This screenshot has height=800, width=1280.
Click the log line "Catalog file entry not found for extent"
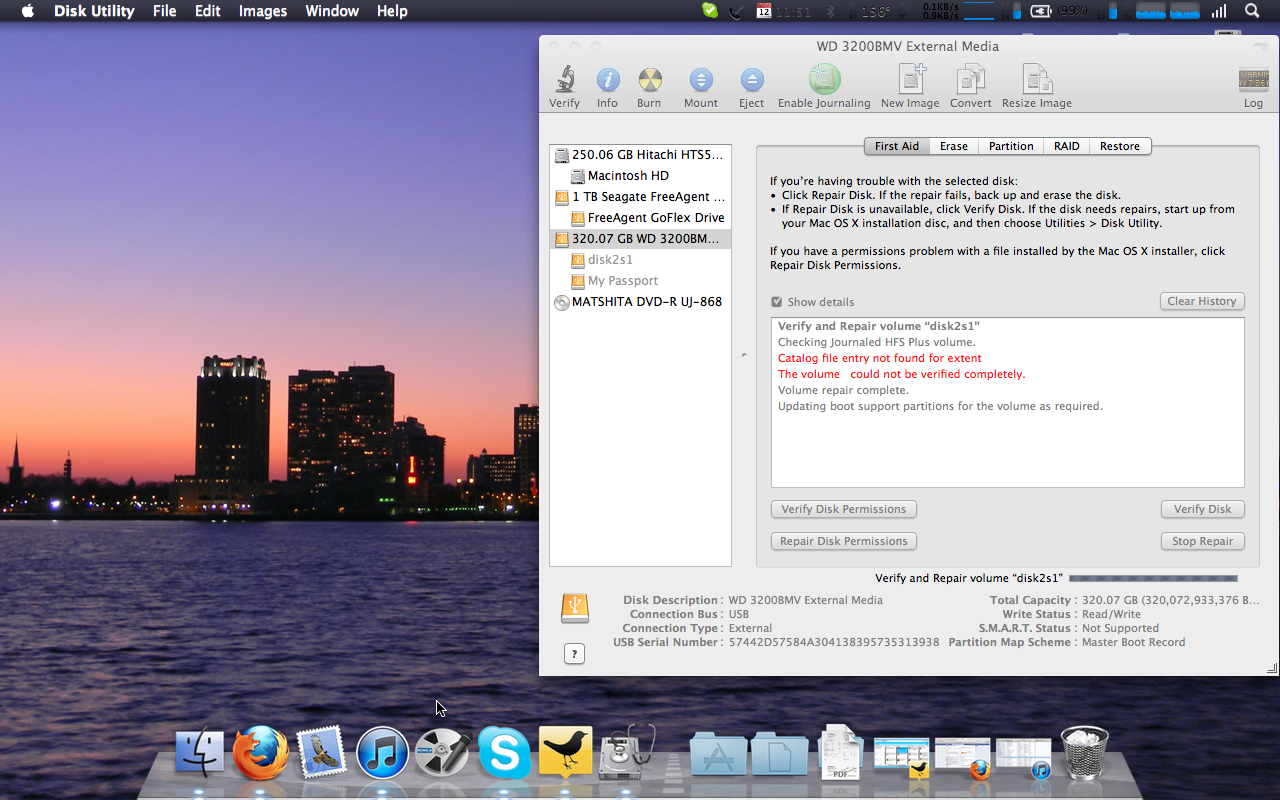pyautogui.click(x=880, y=358)
